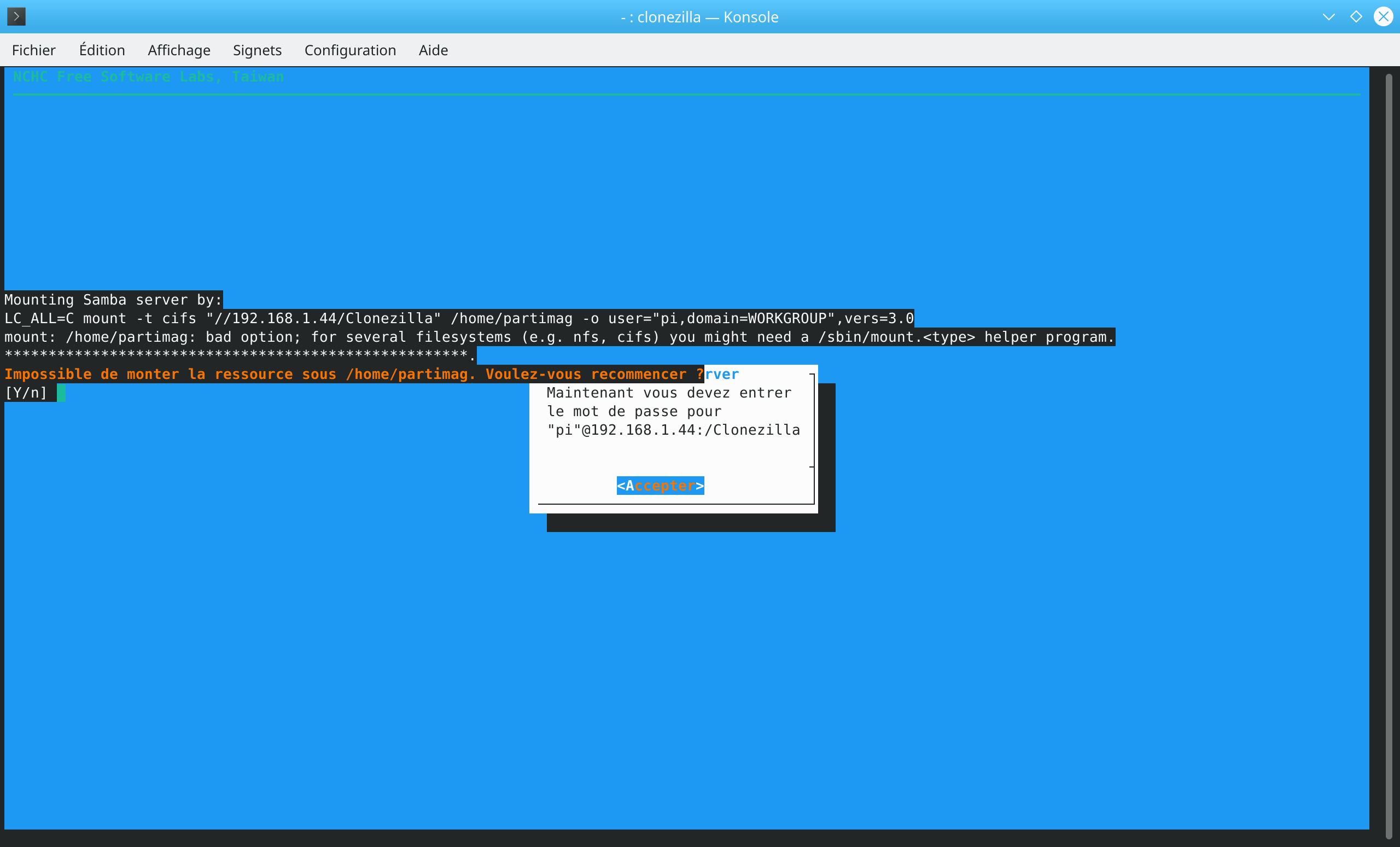Click the "[Y/n]" prompt text
The image size is (1400, 847).
tap(26, 393)
